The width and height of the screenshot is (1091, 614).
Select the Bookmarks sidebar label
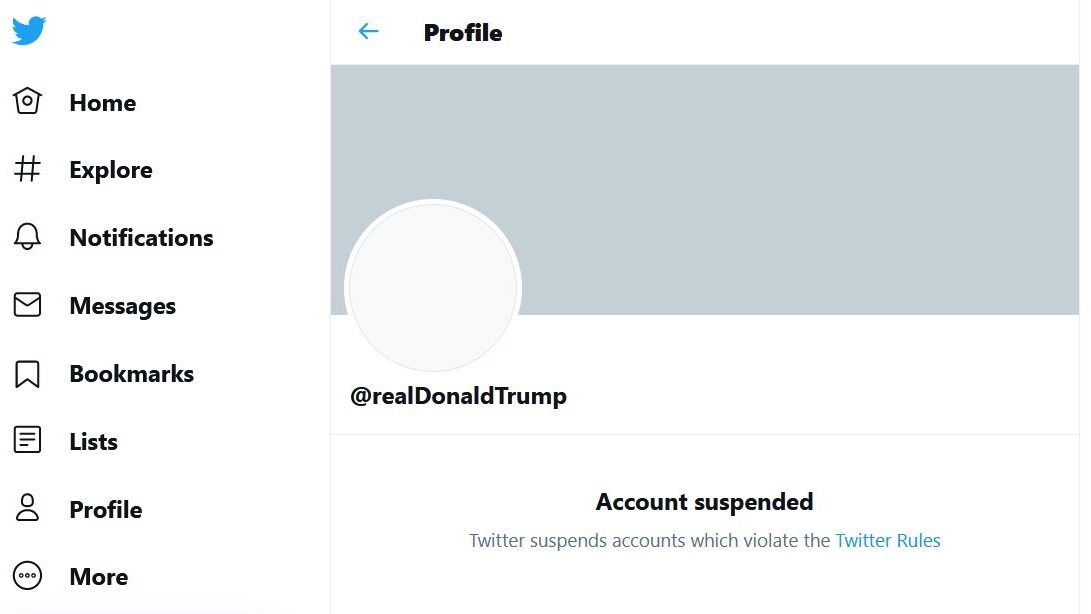[131, 374]
